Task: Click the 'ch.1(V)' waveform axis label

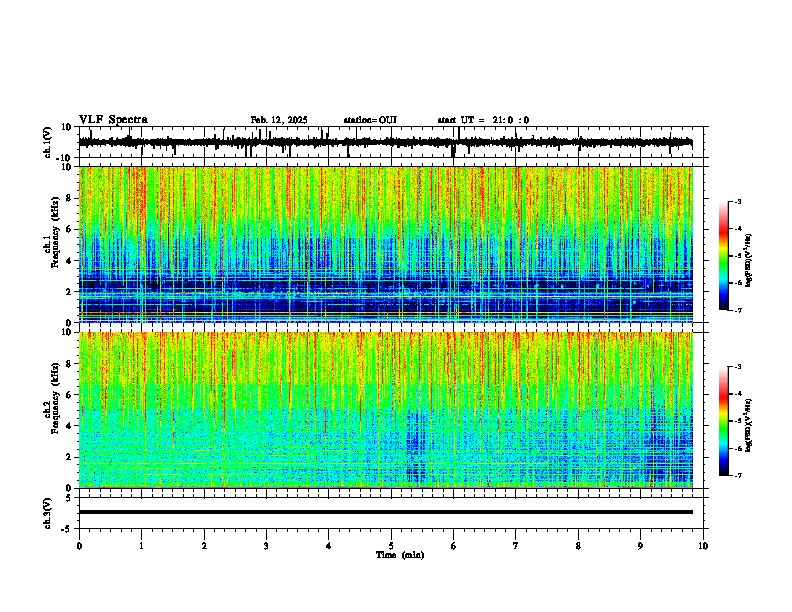Action: [x=48, y=142]
